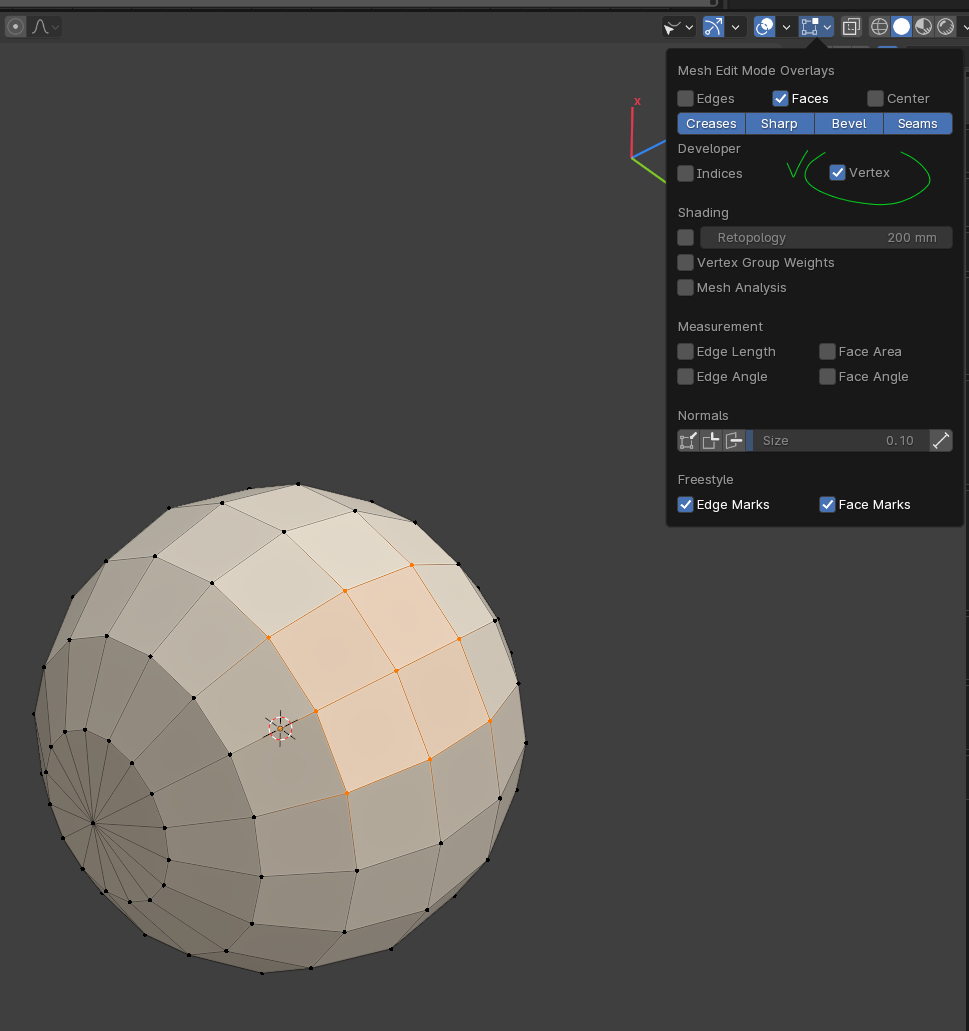Toggle X-Ray view icon

851,27
